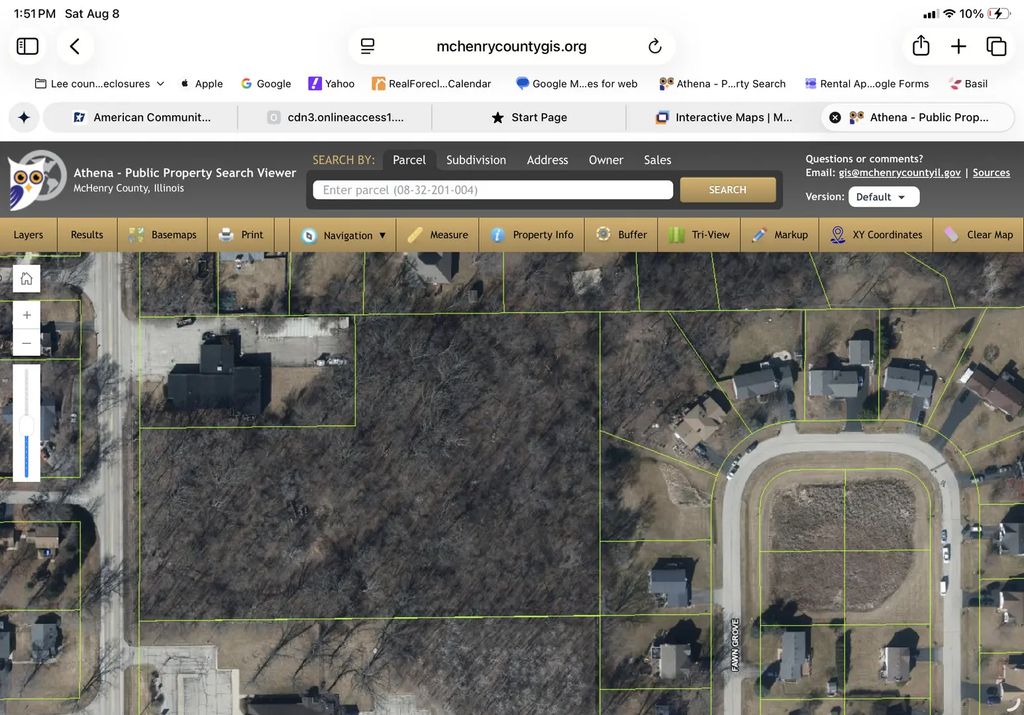Go back with the Safari back arrow
Screen dimensions: 1024x715
point(75,46)
